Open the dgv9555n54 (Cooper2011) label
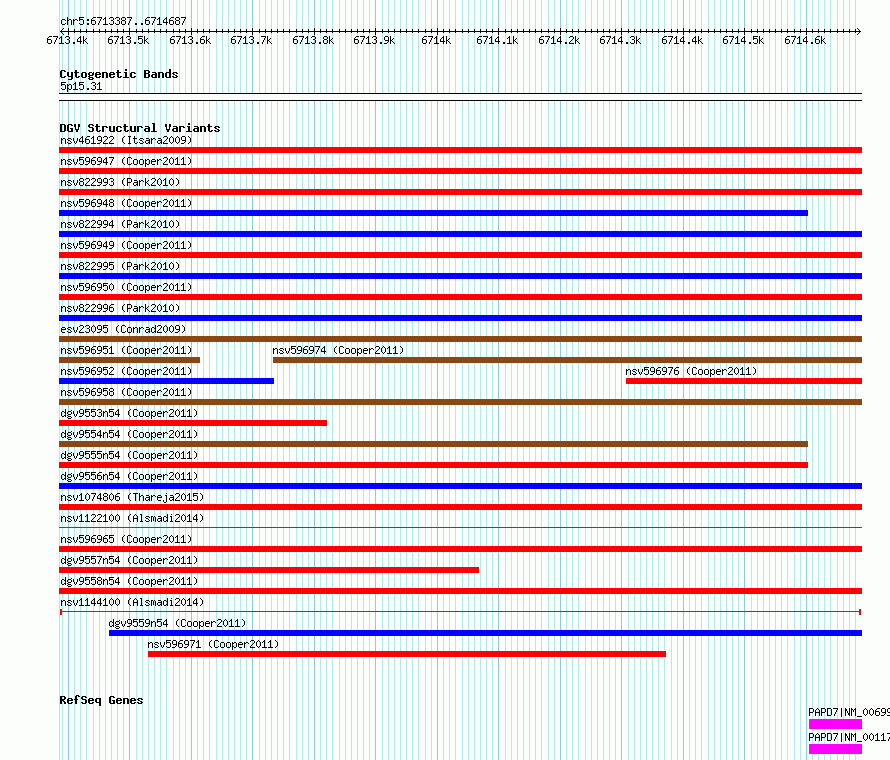 (129, 455)
